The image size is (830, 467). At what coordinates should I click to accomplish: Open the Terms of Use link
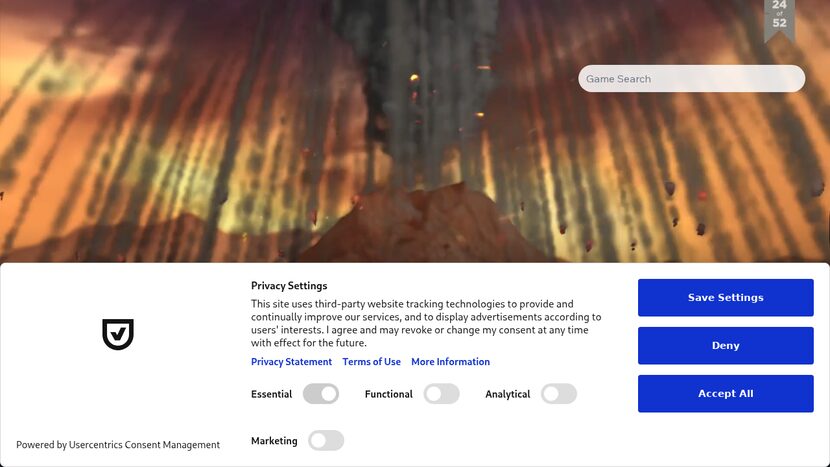click(371, 362)
